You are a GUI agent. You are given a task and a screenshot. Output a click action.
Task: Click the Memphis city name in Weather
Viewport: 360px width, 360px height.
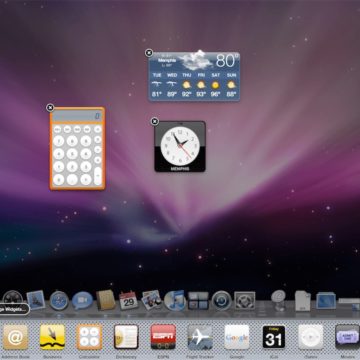coord(167,61)
